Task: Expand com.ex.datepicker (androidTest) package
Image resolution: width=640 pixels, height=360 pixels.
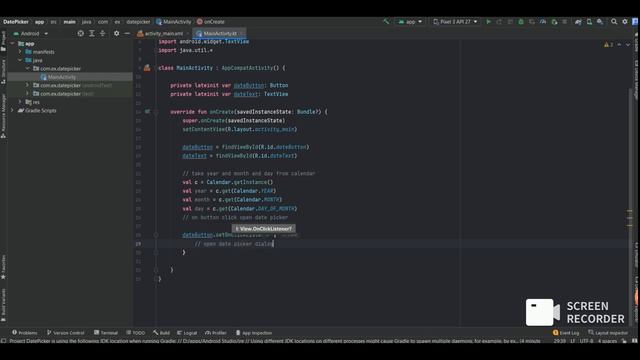Action: pos(27,85)
